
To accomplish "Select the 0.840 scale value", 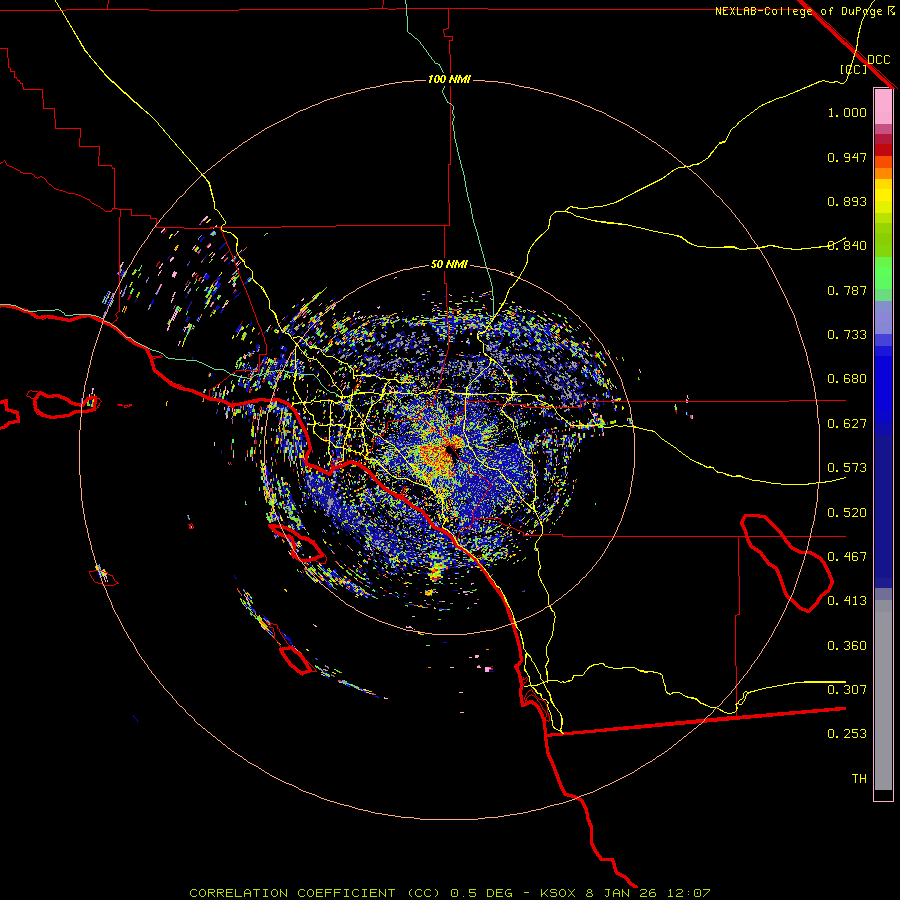I will pyautogui.click(x=847, y=246).
